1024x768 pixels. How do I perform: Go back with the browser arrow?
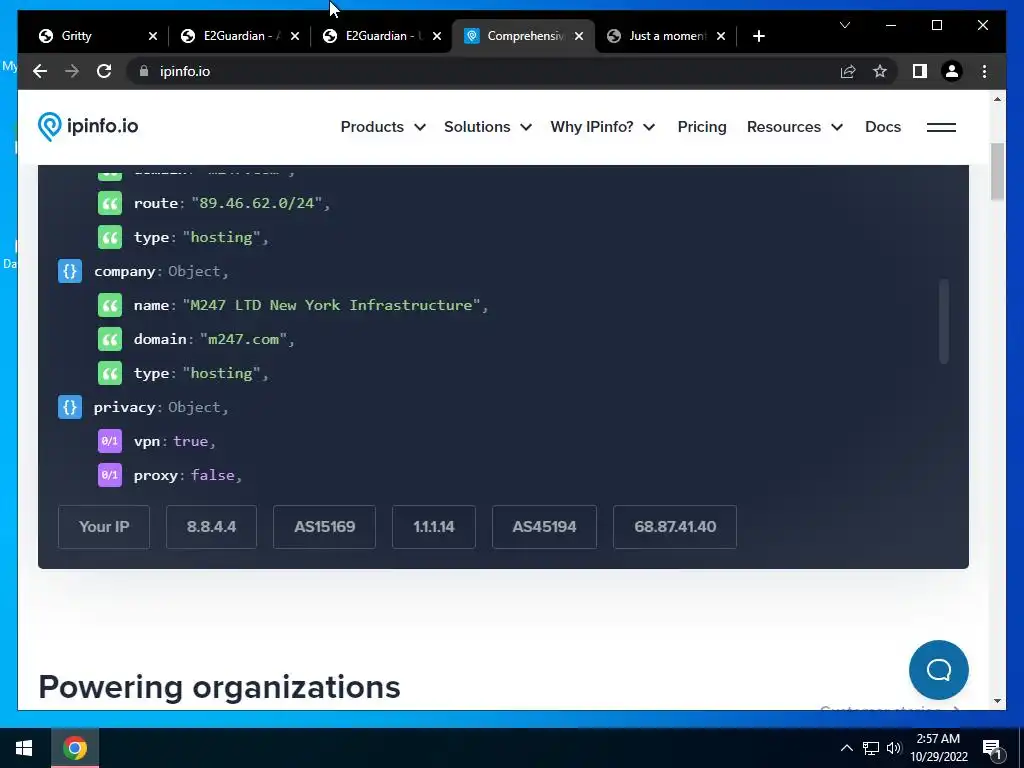pyautogui.click(x=40, y=71)
